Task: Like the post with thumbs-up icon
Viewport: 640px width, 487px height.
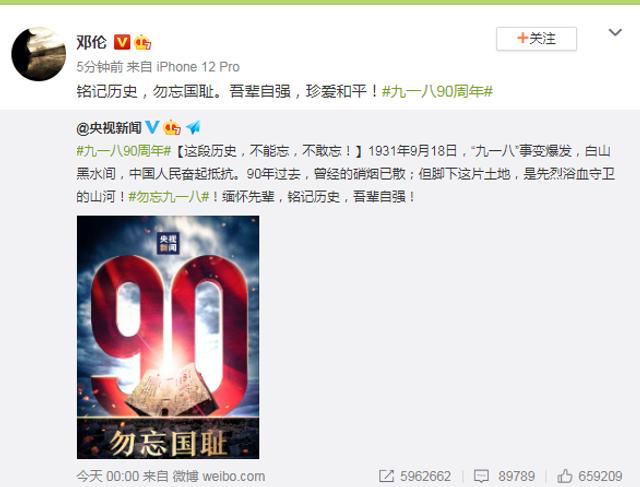Action: (564, 476)
